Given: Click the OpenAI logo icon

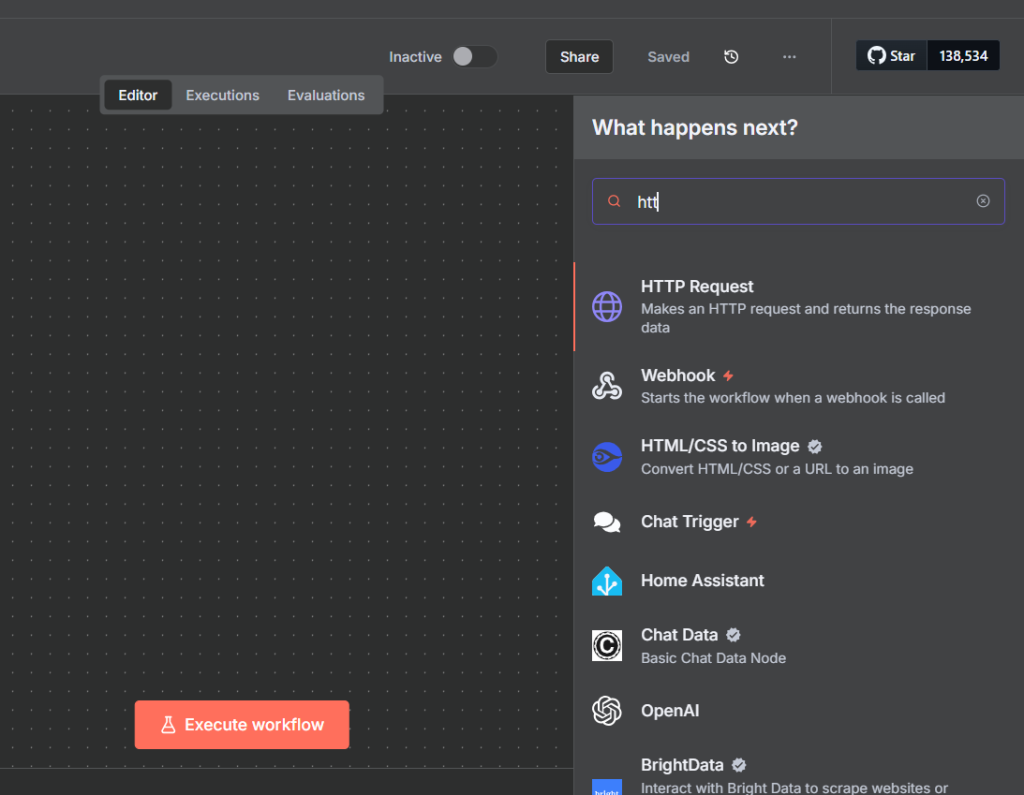Looking at the screenshot, I should tap(607, 711).
